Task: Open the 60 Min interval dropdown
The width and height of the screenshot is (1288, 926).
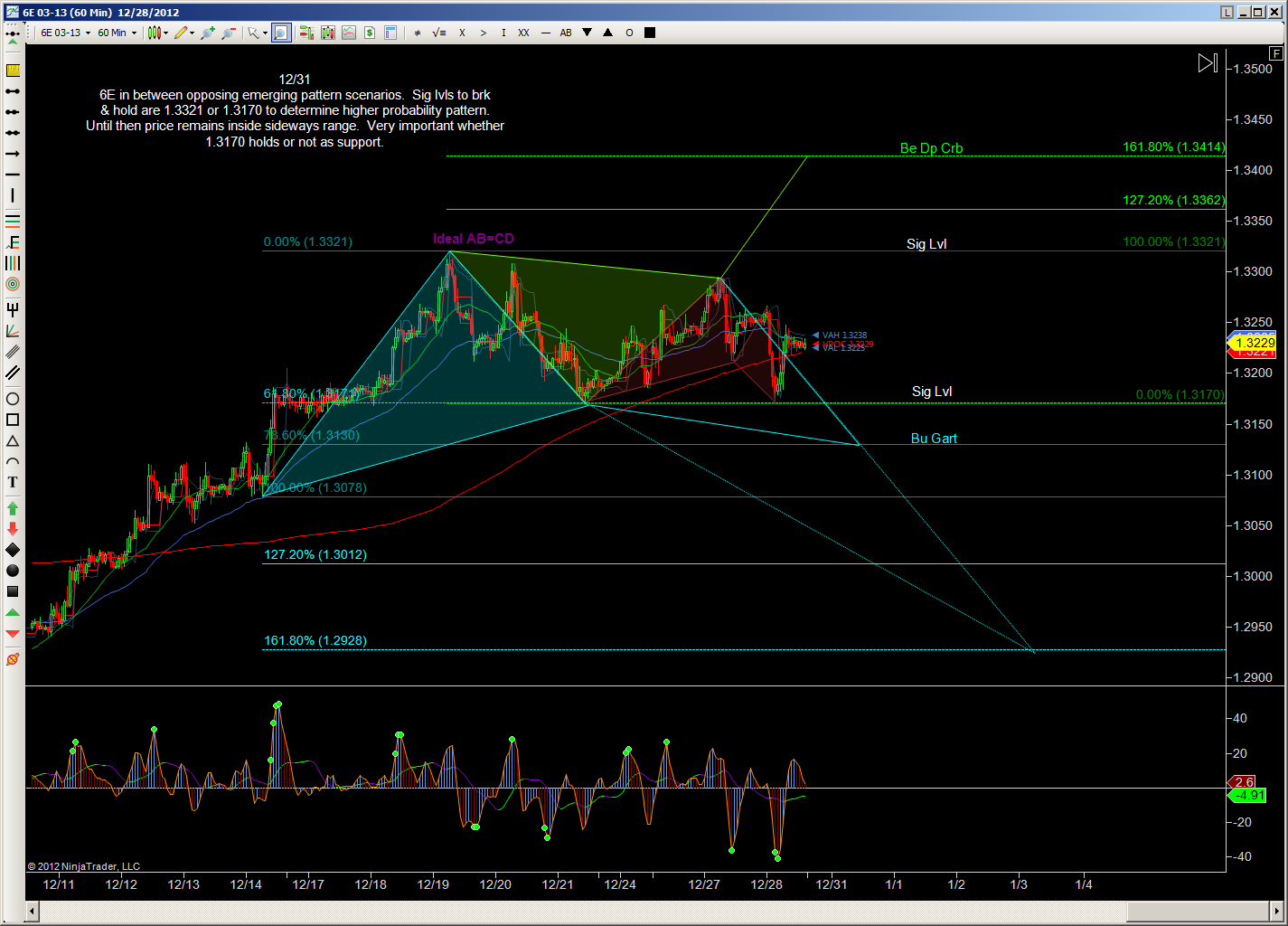Action: 117,33
